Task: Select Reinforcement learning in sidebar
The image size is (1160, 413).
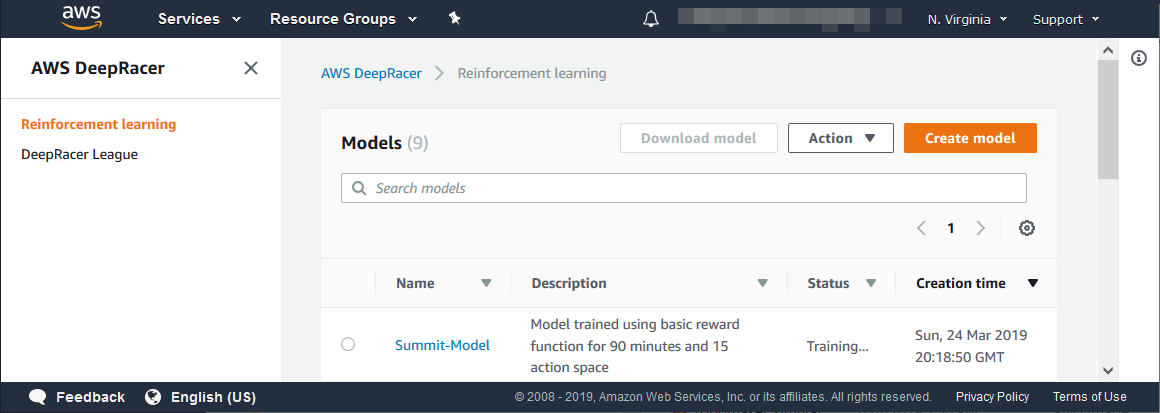Action: 98,125
